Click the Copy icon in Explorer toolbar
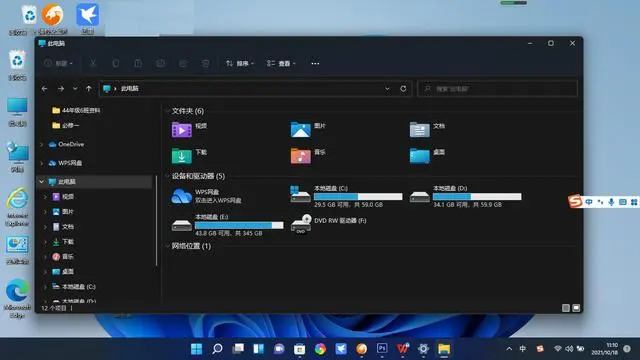This screenshot has width=640, height=360. pos(116,63)
